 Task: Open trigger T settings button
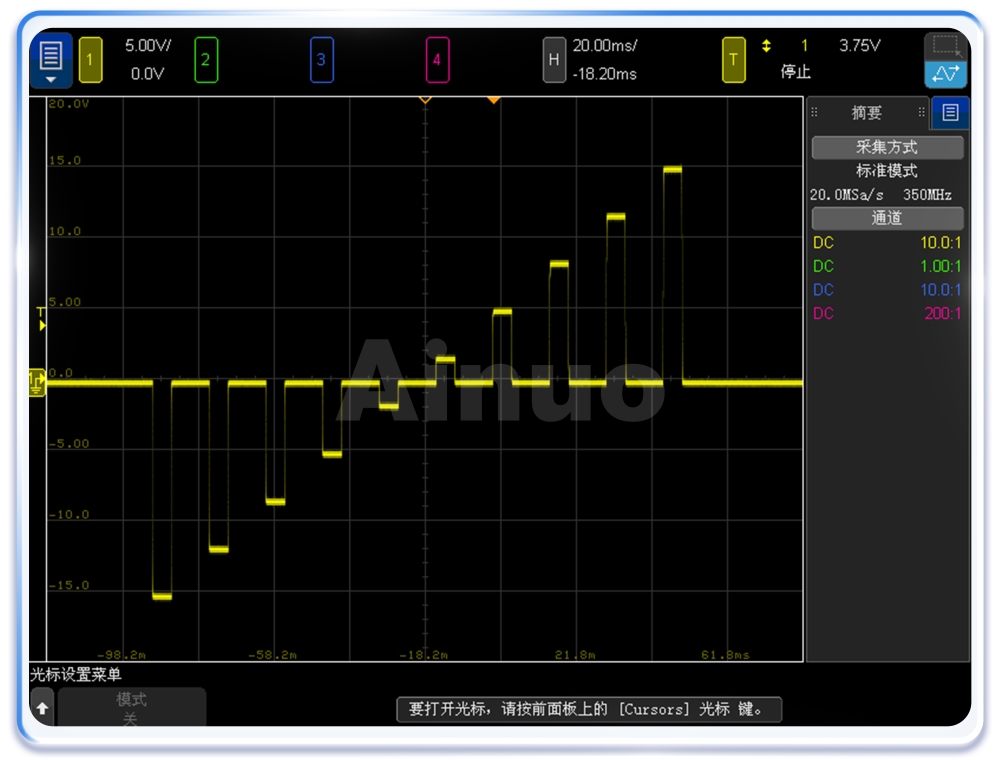point(733,60)
